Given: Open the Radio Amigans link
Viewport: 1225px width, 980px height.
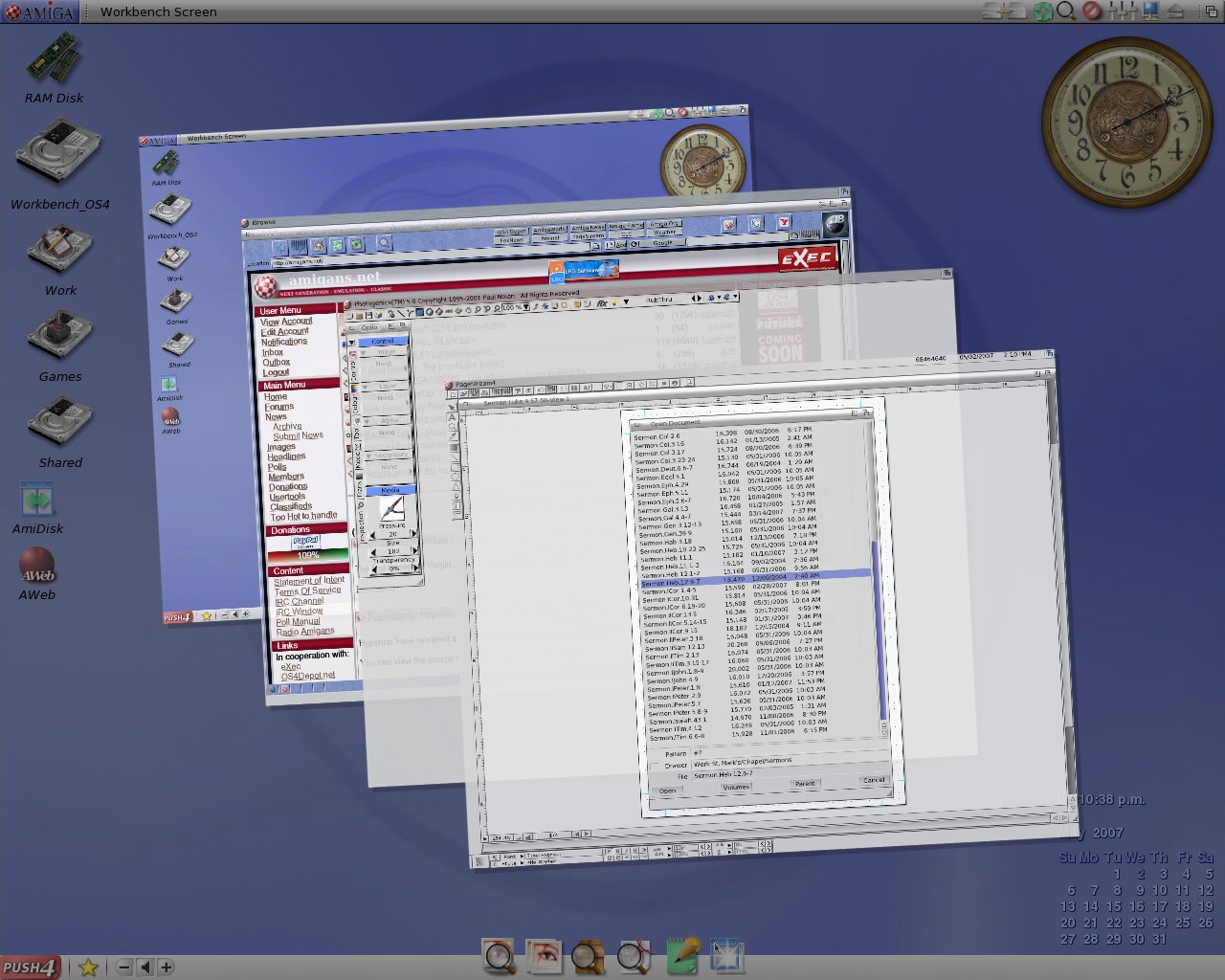Looking at the screenshot, I should click(x=305, y=632).
